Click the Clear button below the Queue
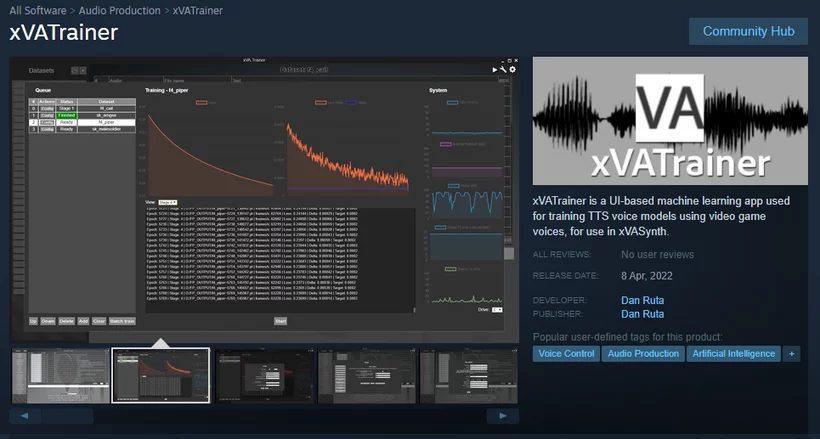The width and height of the screenshot is (820, 439). tap(99, 321)
